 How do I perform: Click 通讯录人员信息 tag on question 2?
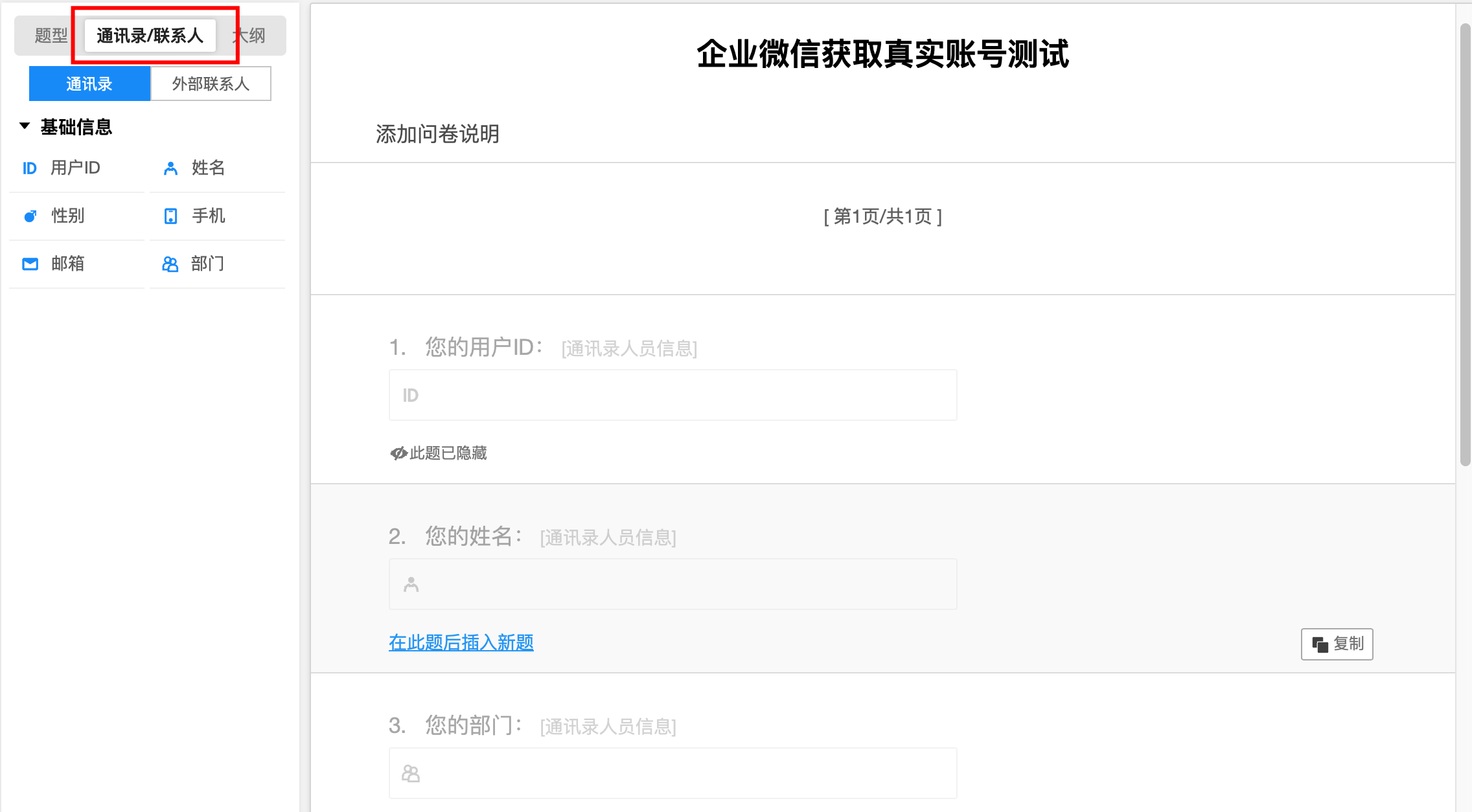coord(608,538)
